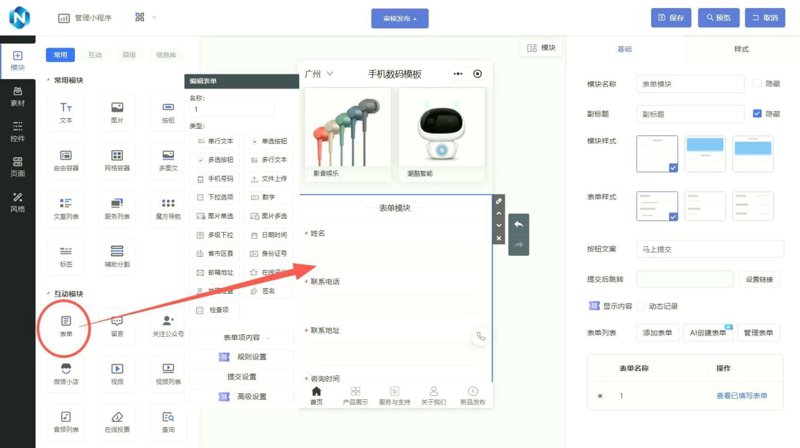Add the 视频 video module
This screenshot has height=448, width=800.
click(117, 374)
